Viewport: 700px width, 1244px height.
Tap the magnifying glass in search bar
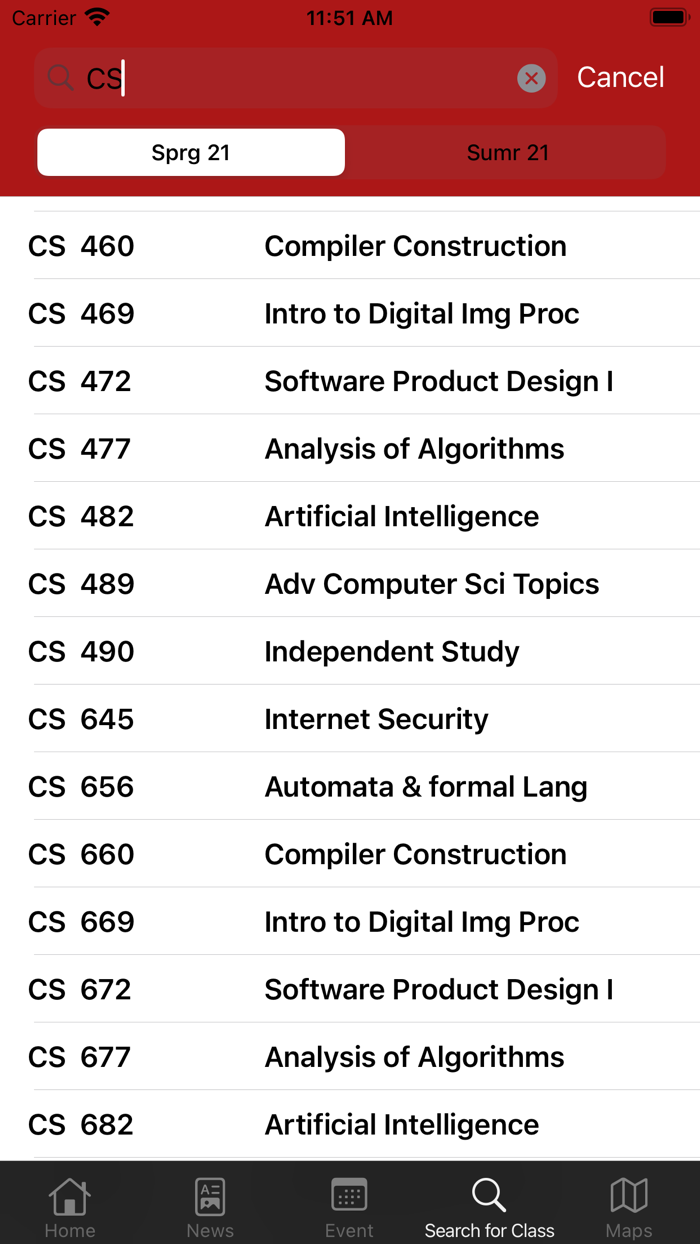tap(61, 78)
